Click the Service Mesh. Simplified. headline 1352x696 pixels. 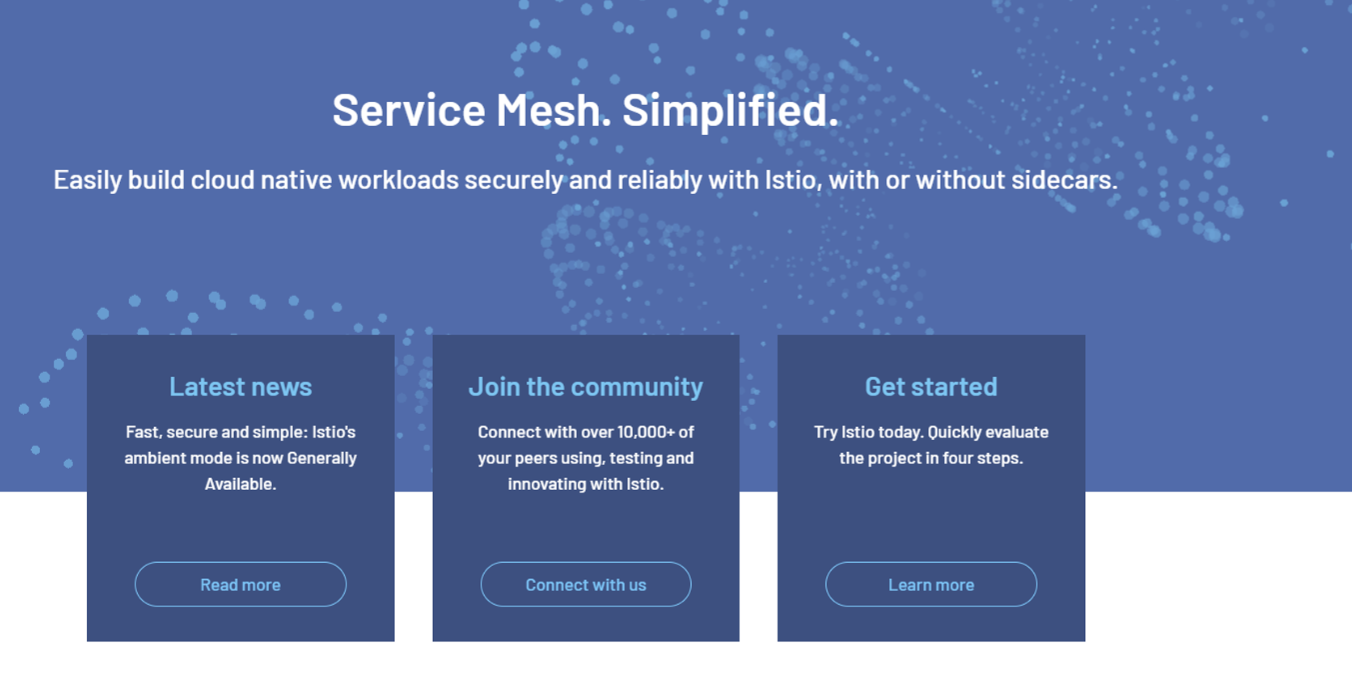pos(585,109)
